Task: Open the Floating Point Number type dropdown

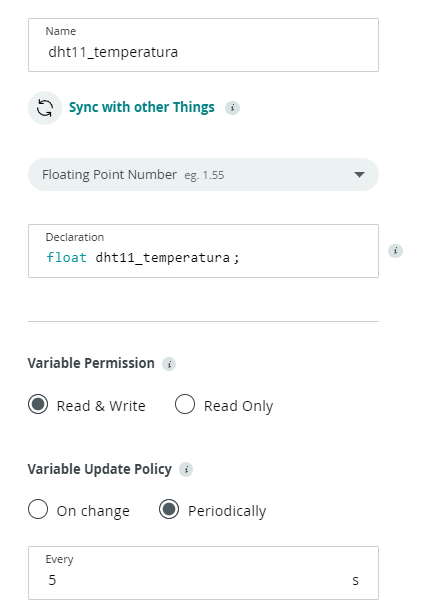Action: pyautogui.click(x=203, y=175)
